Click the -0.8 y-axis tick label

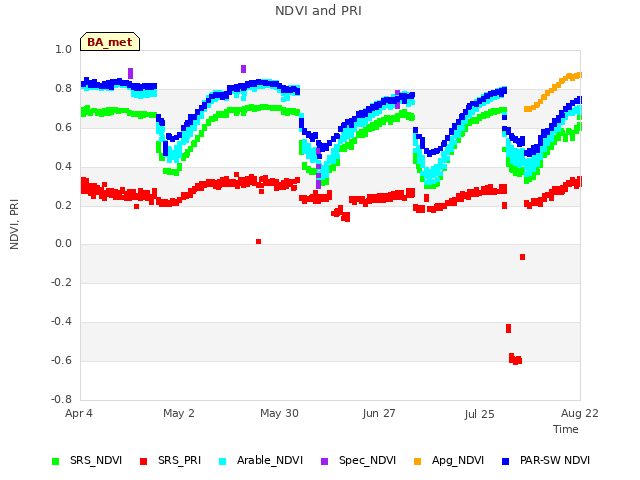[x=61, y=399]
